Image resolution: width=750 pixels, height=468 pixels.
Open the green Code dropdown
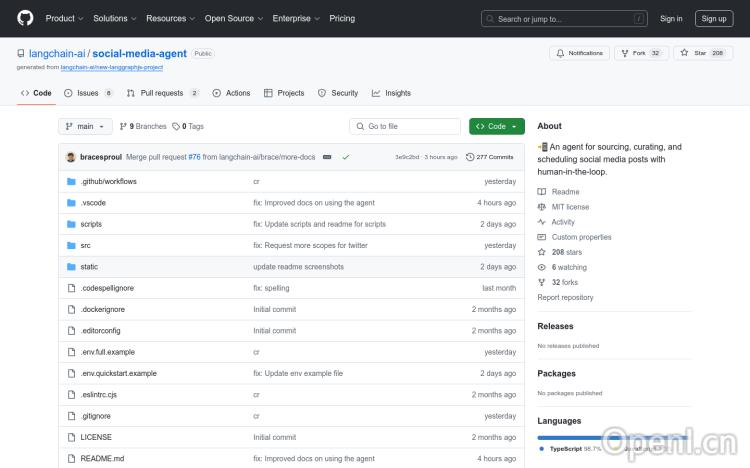tap(496, 126)
